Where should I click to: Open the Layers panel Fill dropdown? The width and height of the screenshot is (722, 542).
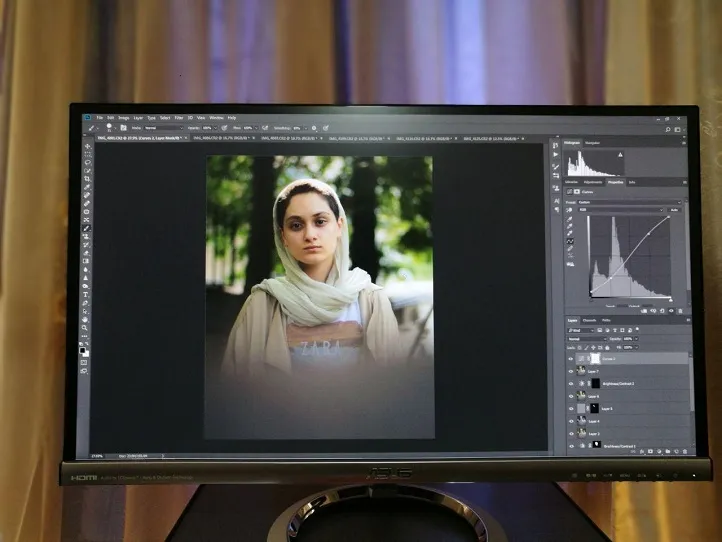pyautogui.click(x=636, y=348)
